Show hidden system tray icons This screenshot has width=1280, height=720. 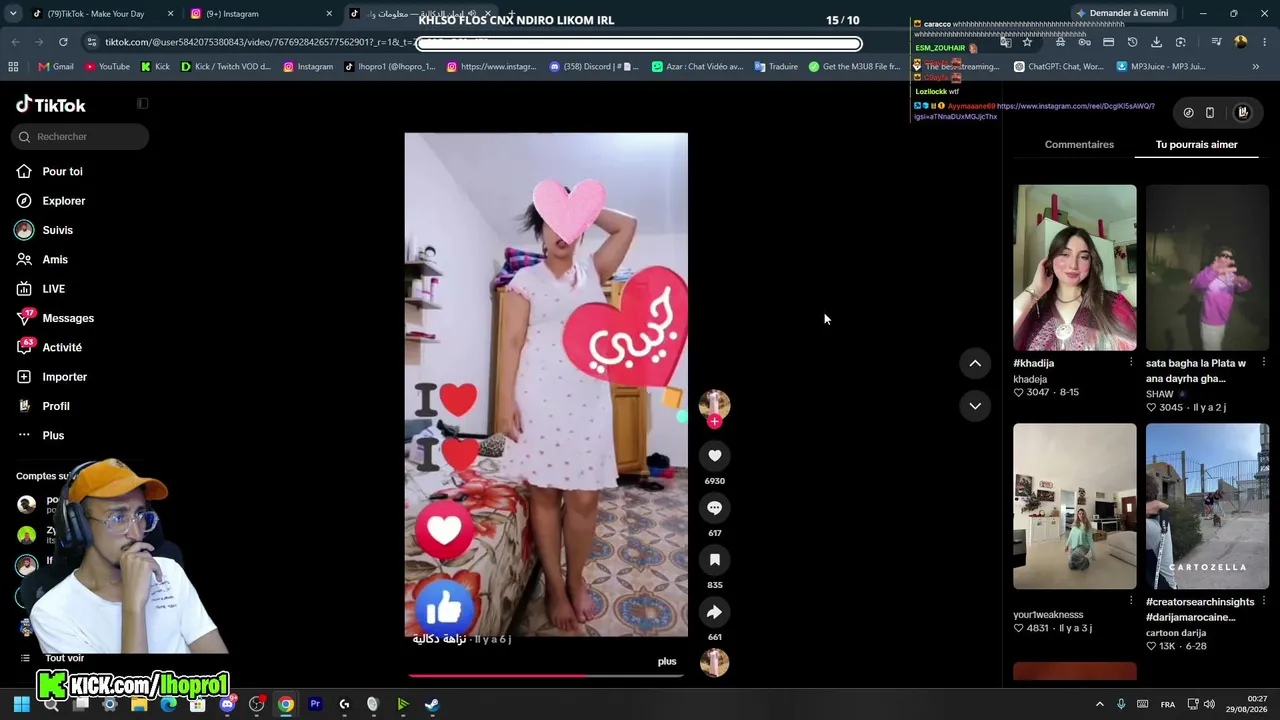1099,704
